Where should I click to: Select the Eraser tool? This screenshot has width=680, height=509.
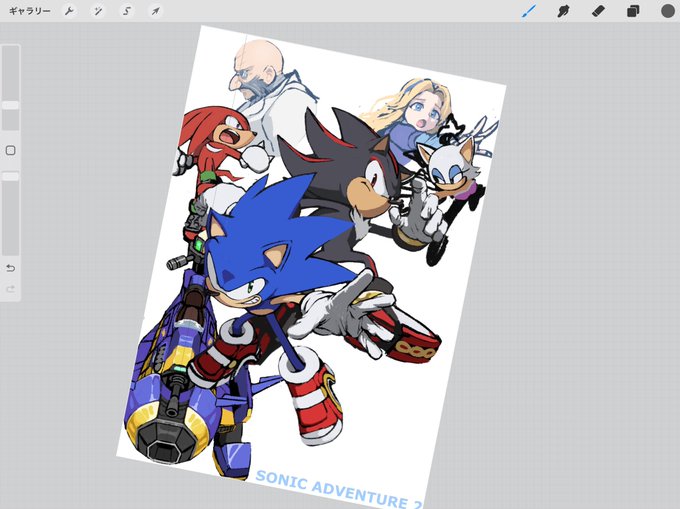[598, 11]
